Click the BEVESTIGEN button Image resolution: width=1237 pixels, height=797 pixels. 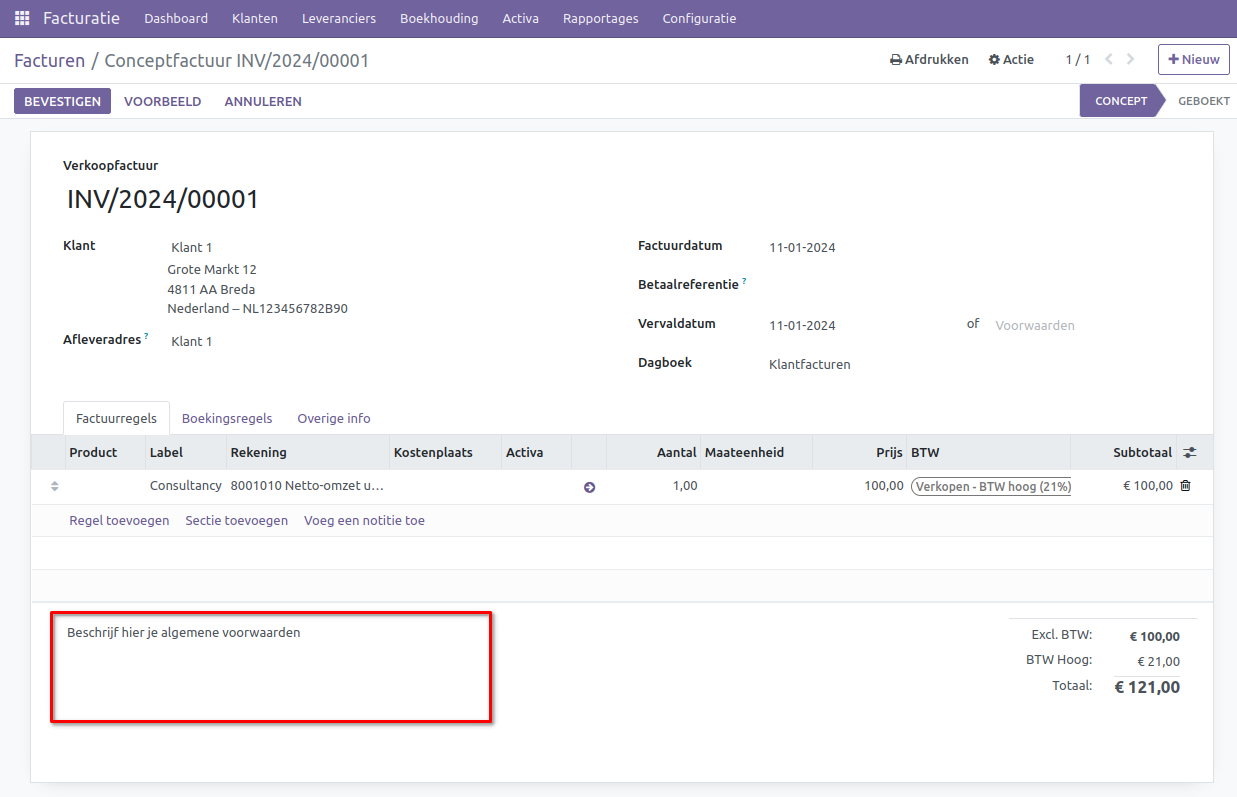(62, 102)
